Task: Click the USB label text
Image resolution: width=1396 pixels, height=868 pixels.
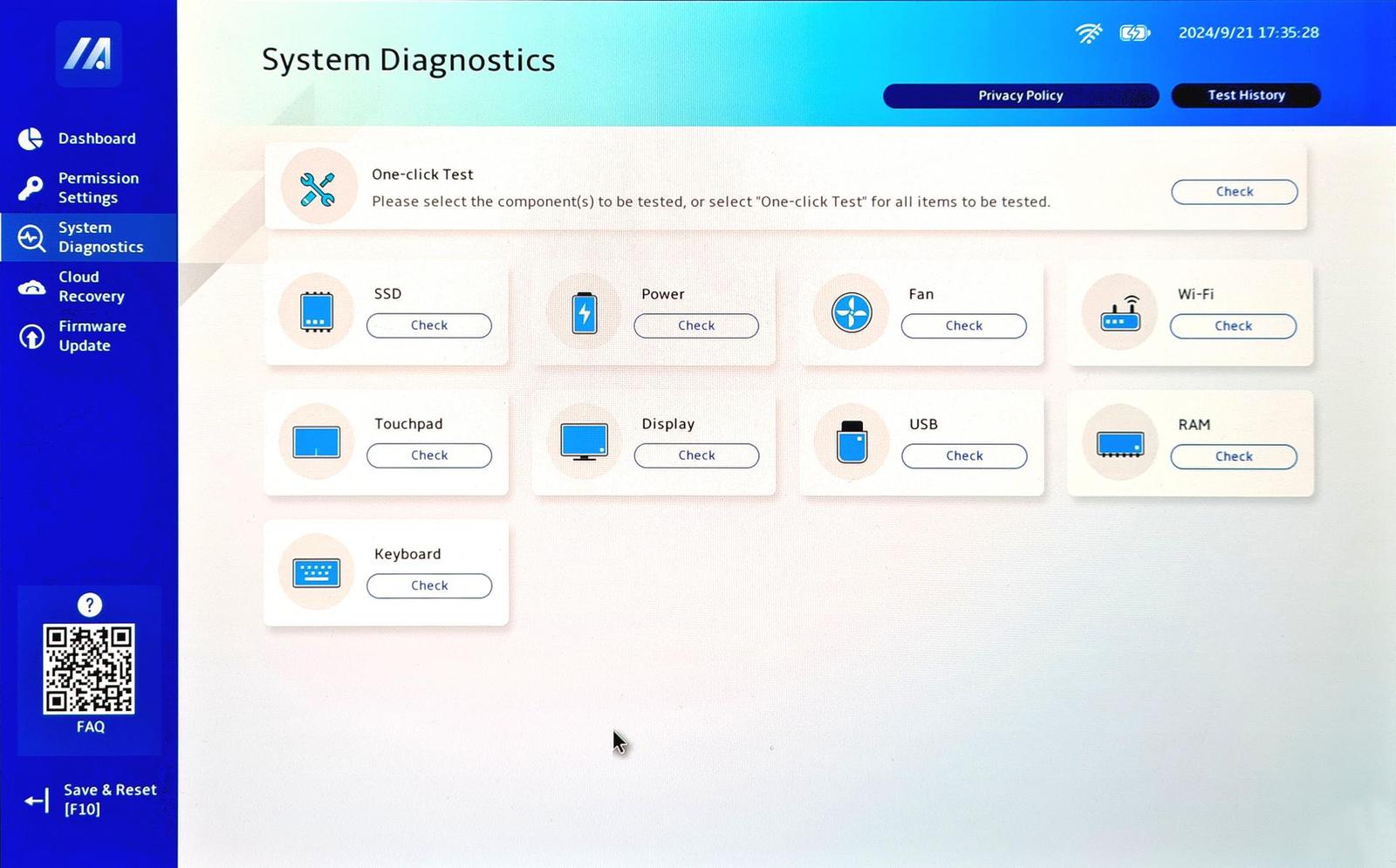Action: [923, 425]
